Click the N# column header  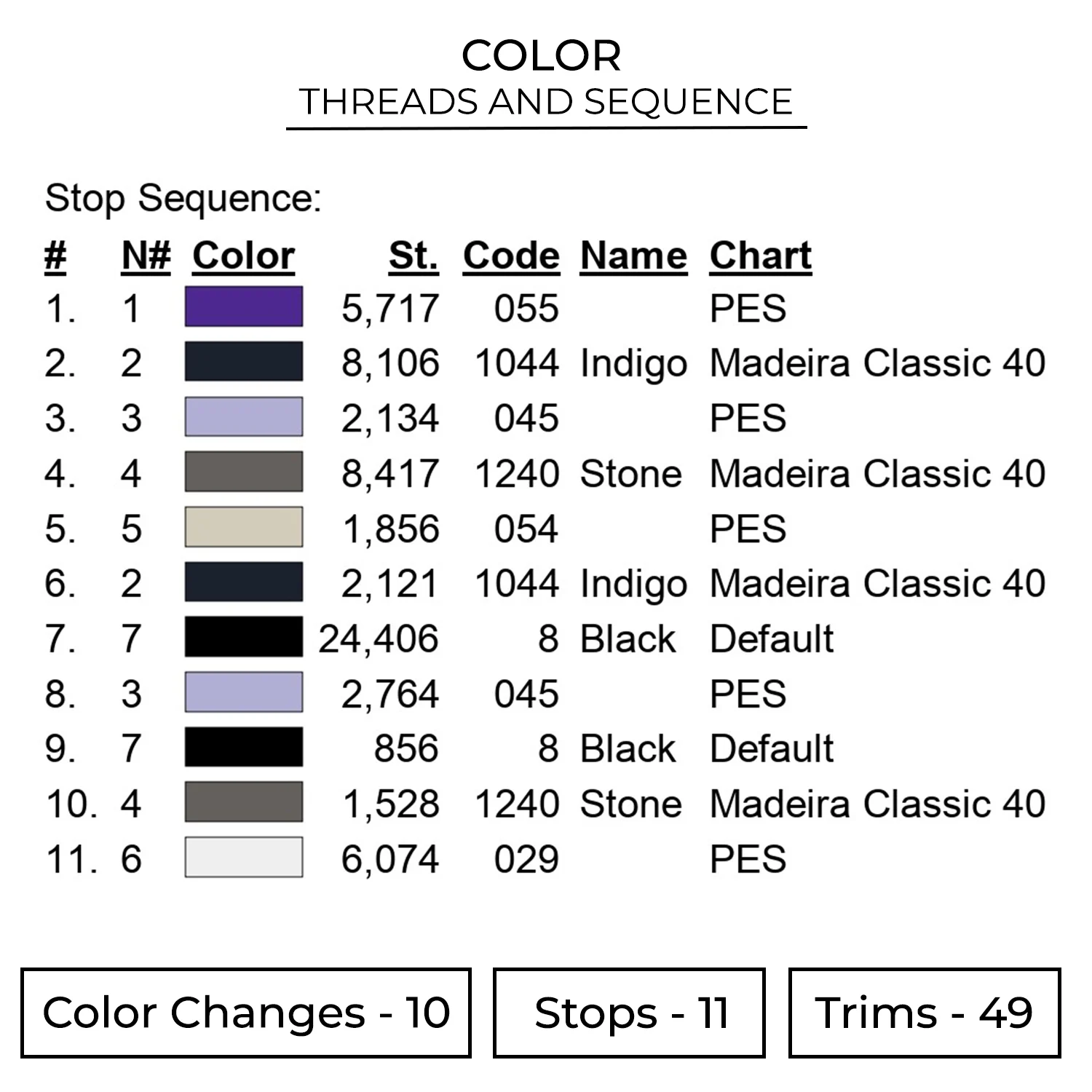[x=146, y=256]
